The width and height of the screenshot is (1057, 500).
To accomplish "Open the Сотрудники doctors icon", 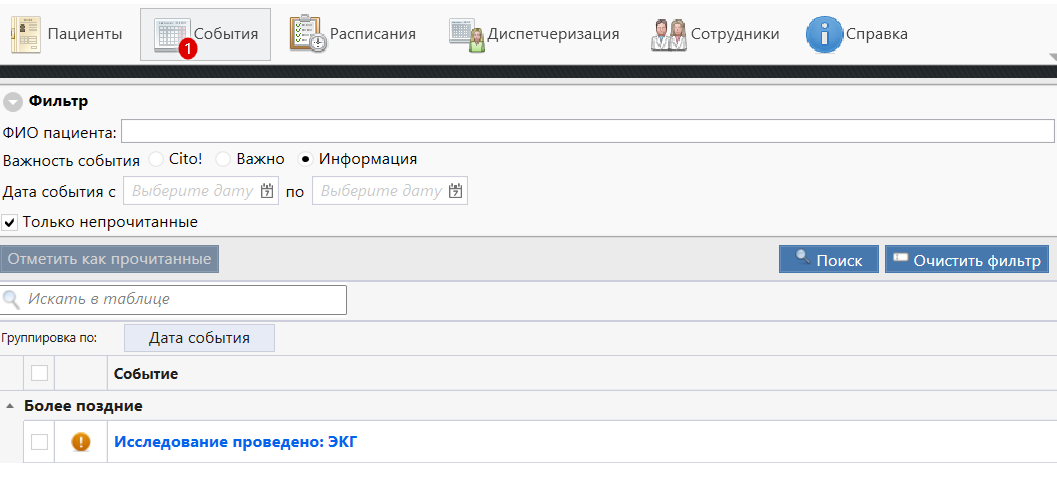I will click(668, 34).
